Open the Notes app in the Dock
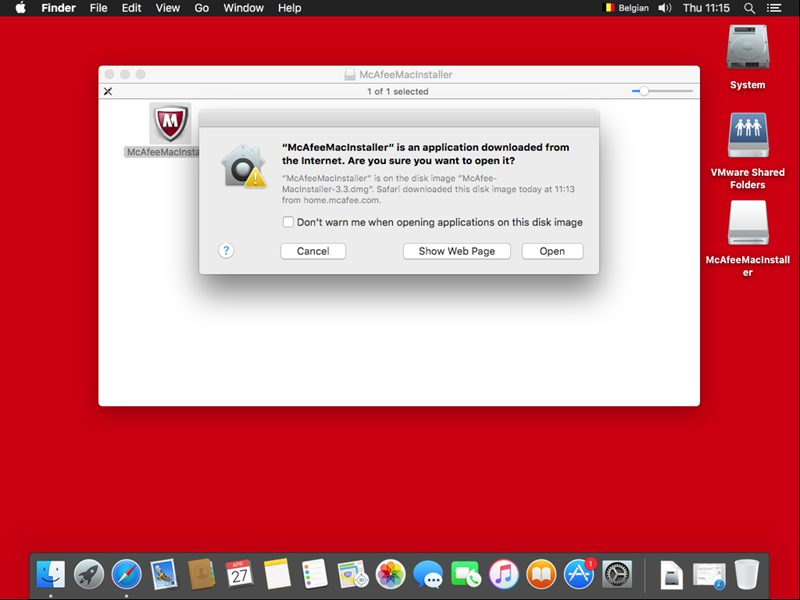This screenshot has width=800, height=600. [277, 574]
